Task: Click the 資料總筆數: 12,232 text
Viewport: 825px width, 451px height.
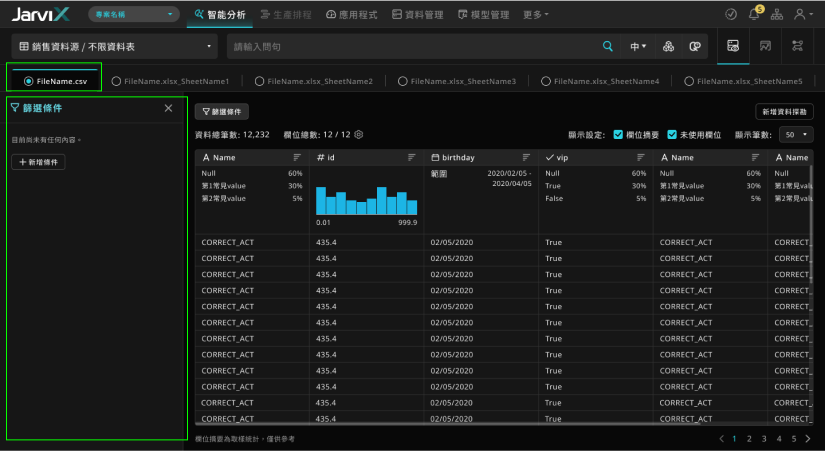Action: (x=232, y=135)
